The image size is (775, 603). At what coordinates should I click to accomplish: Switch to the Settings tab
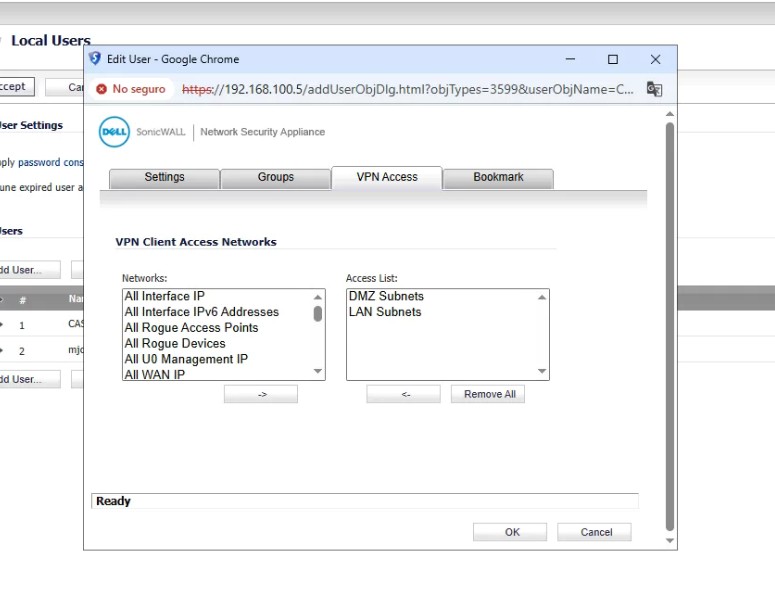[164, 177]
